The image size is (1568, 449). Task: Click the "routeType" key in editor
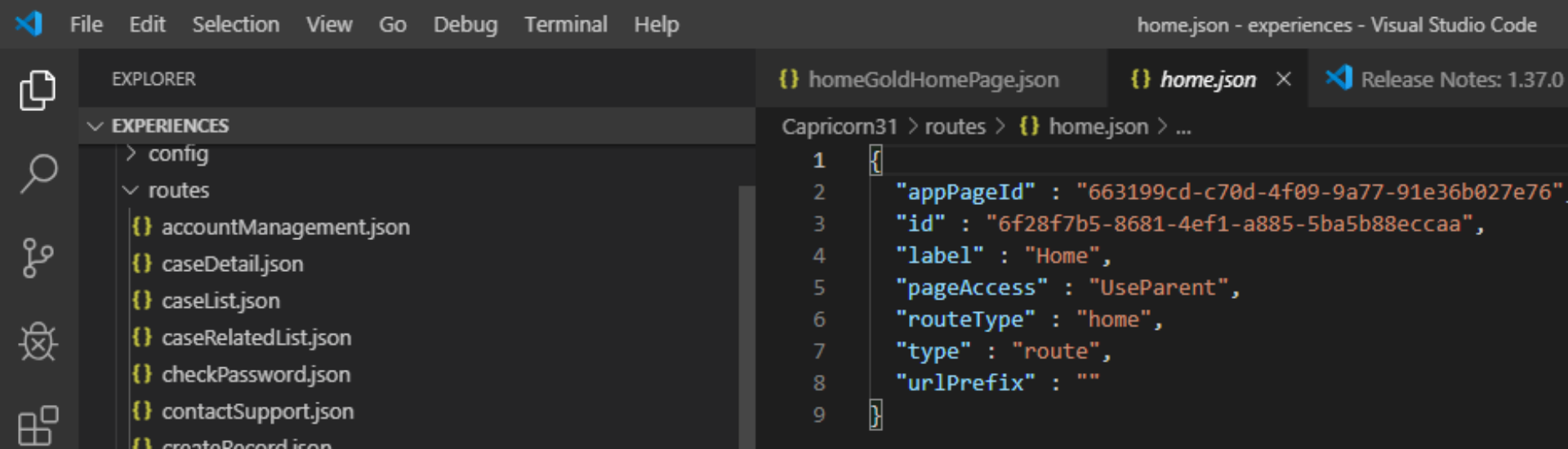[965, 319]
